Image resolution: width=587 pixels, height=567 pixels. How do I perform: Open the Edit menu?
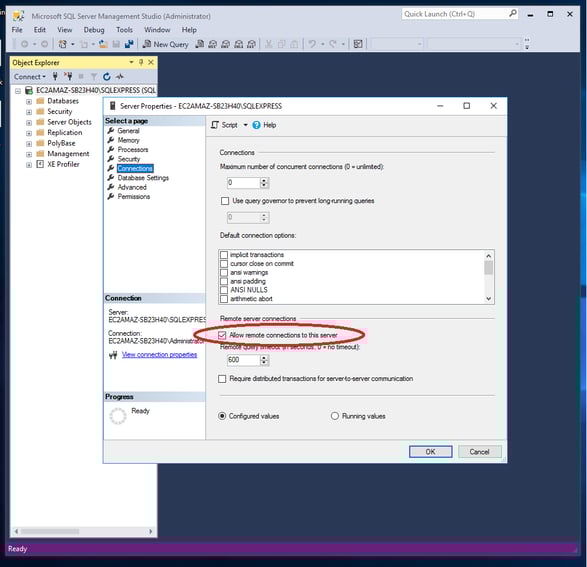(x=40, y=30)
